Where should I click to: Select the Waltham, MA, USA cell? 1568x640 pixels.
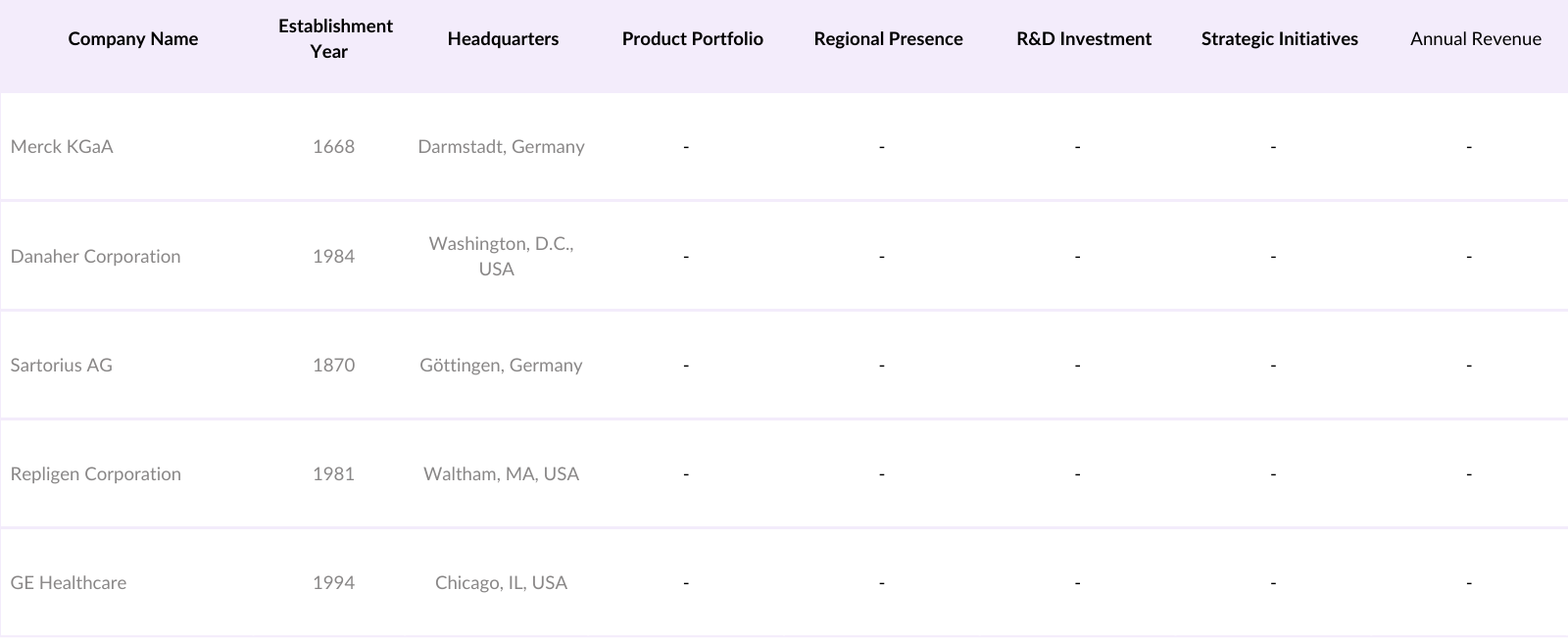(501, 474)
